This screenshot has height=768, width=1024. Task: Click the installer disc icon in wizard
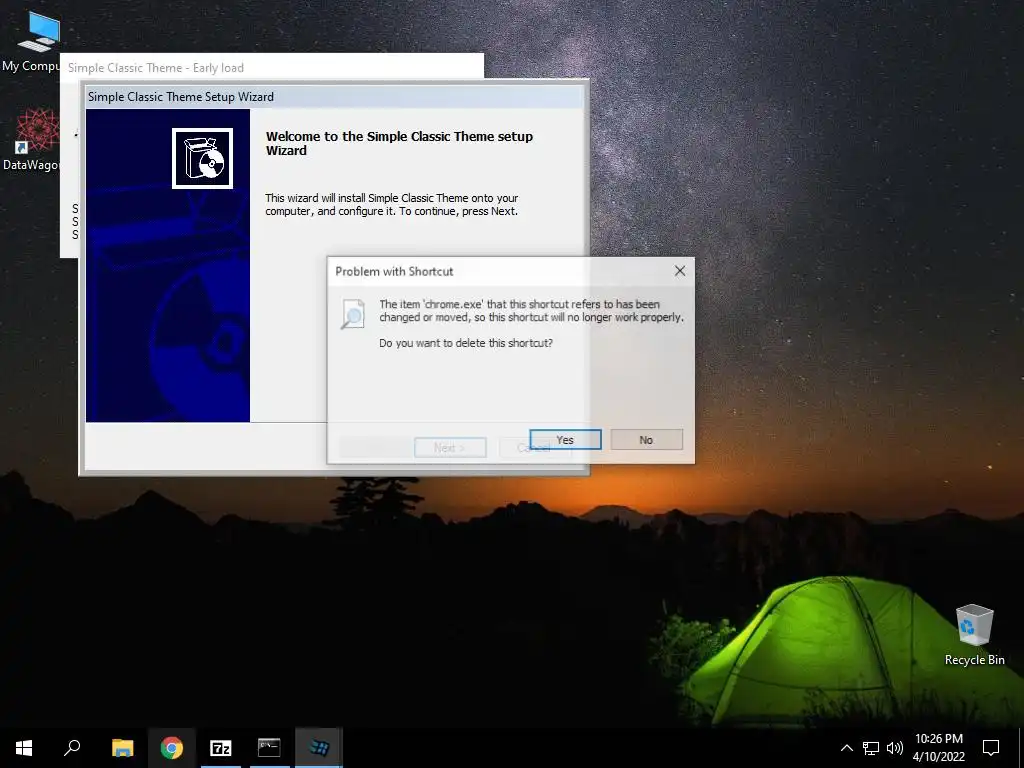click(x=202, y=159)
